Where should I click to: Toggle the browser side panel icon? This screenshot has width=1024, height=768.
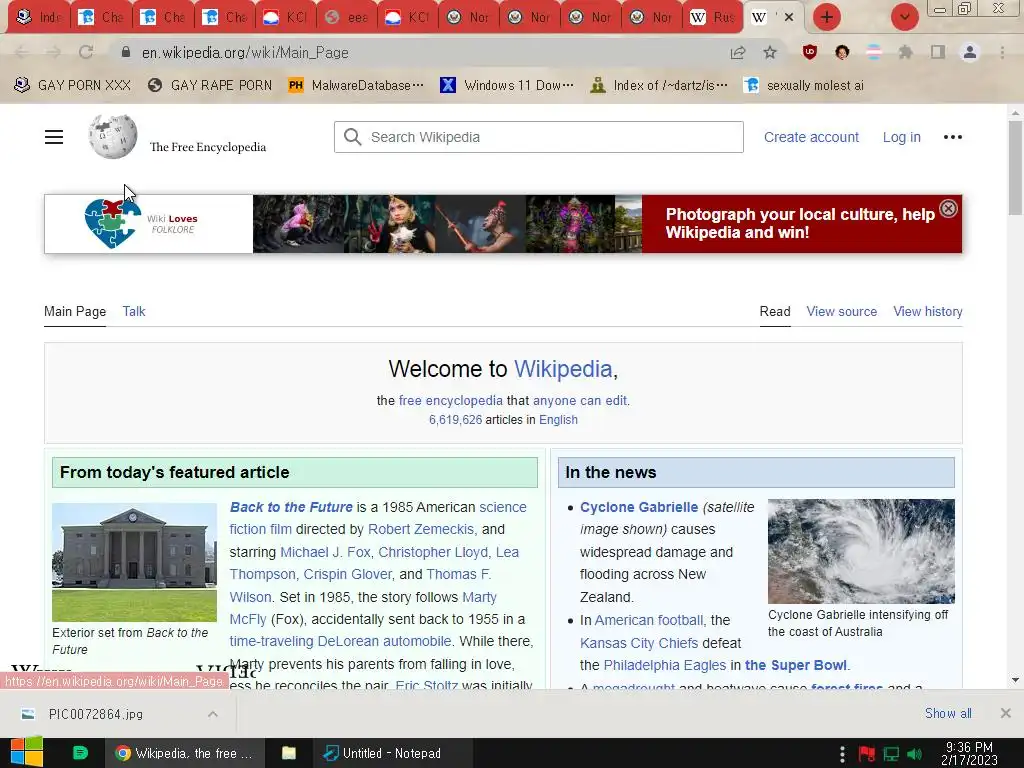[x=938, y=52]
